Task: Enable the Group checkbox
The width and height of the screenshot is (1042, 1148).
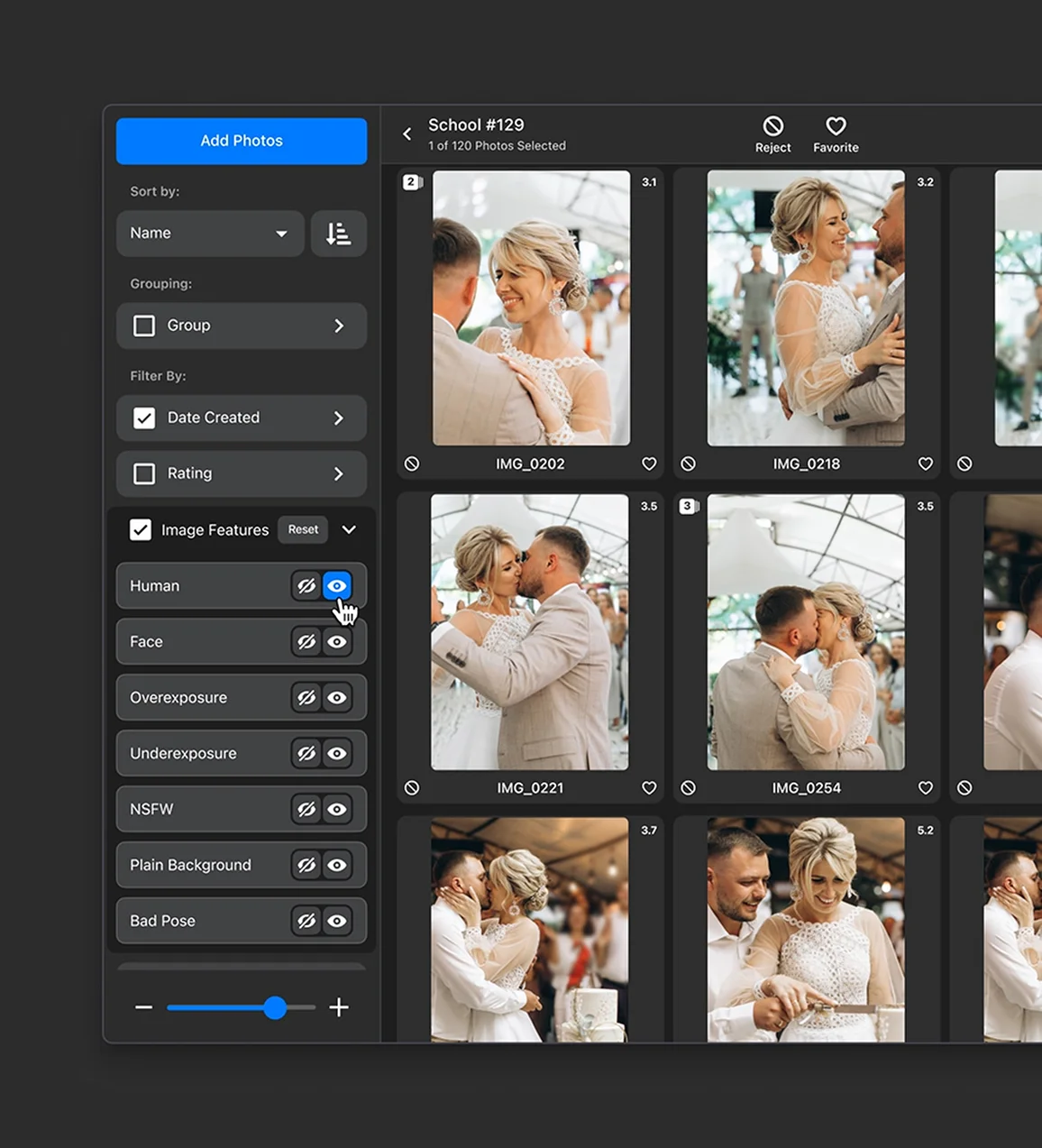Action: tap(144, 326)
